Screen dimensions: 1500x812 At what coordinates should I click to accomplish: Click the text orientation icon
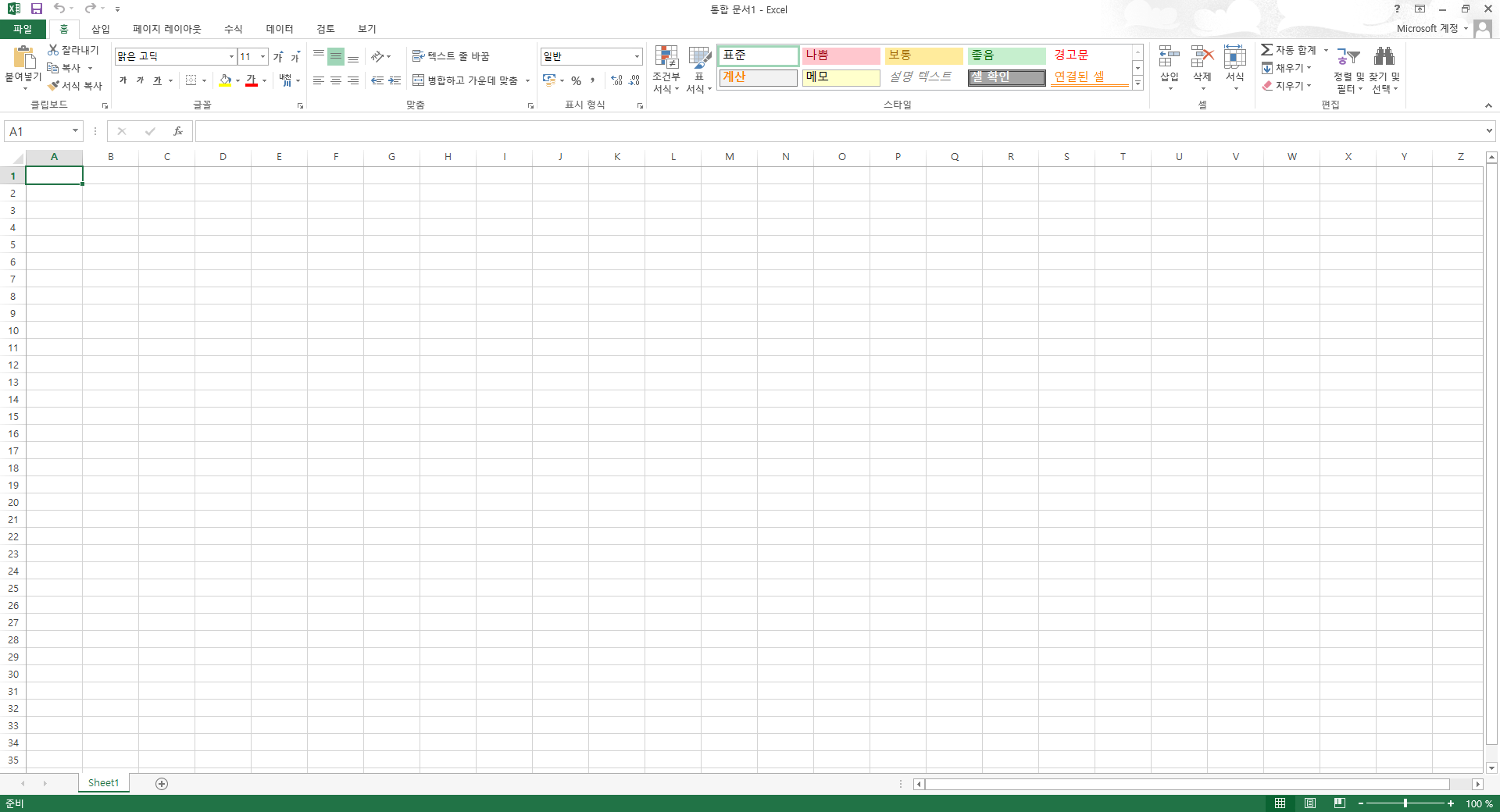(377, 56)
